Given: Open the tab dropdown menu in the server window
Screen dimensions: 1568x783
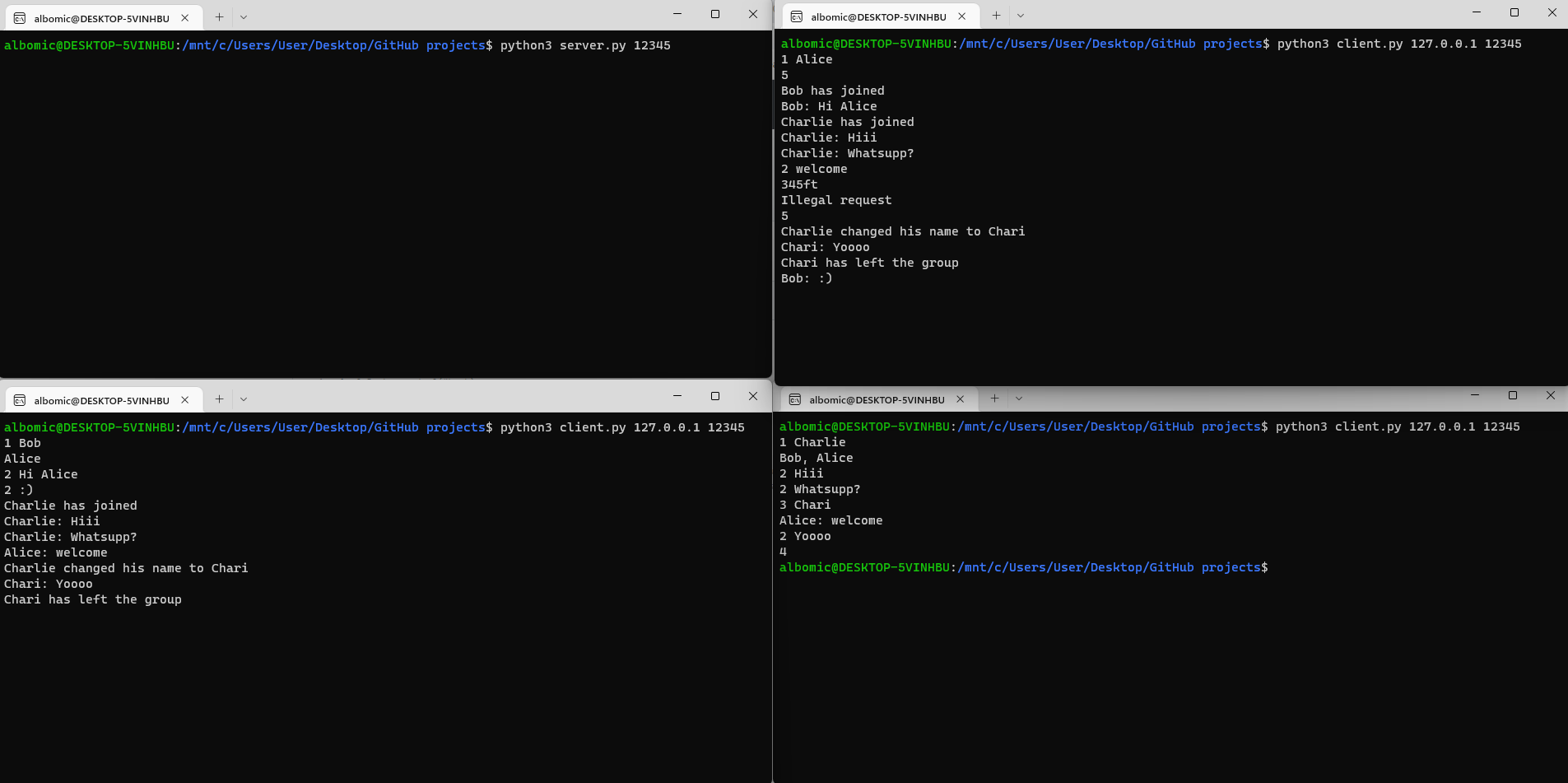Looking at the screenshot, I should [243, 17].
